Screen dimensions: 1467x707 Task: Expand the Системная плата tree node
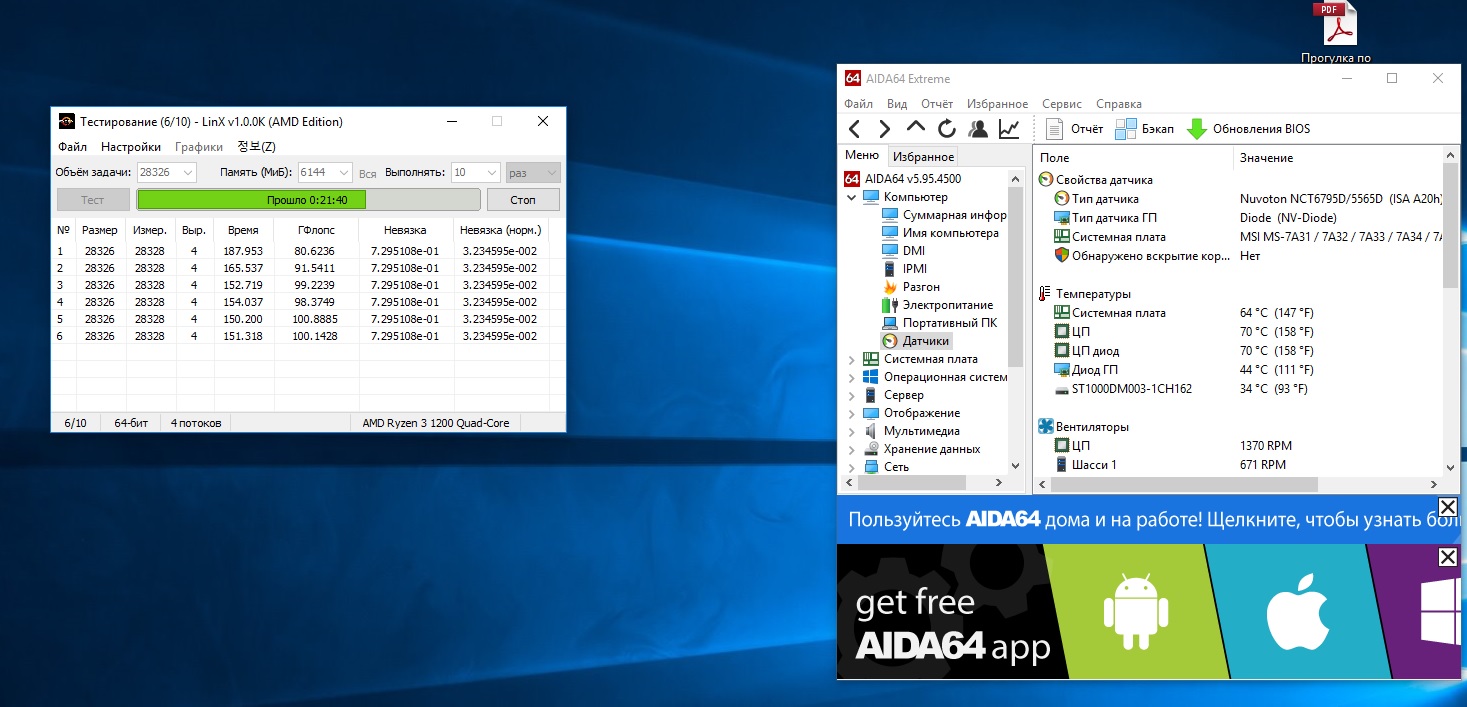pyautogui.click(x=851, y=360)
